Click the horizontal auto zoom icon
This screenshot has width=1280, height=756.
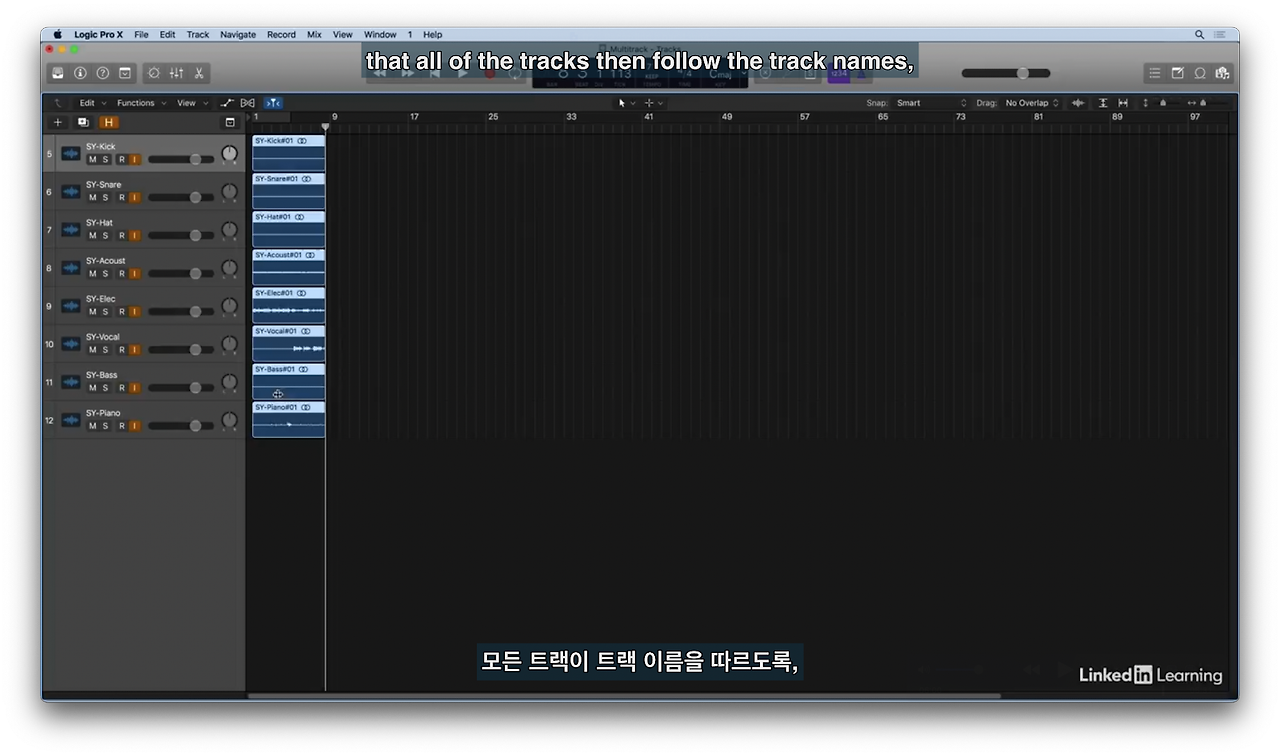coord(1123,103)
